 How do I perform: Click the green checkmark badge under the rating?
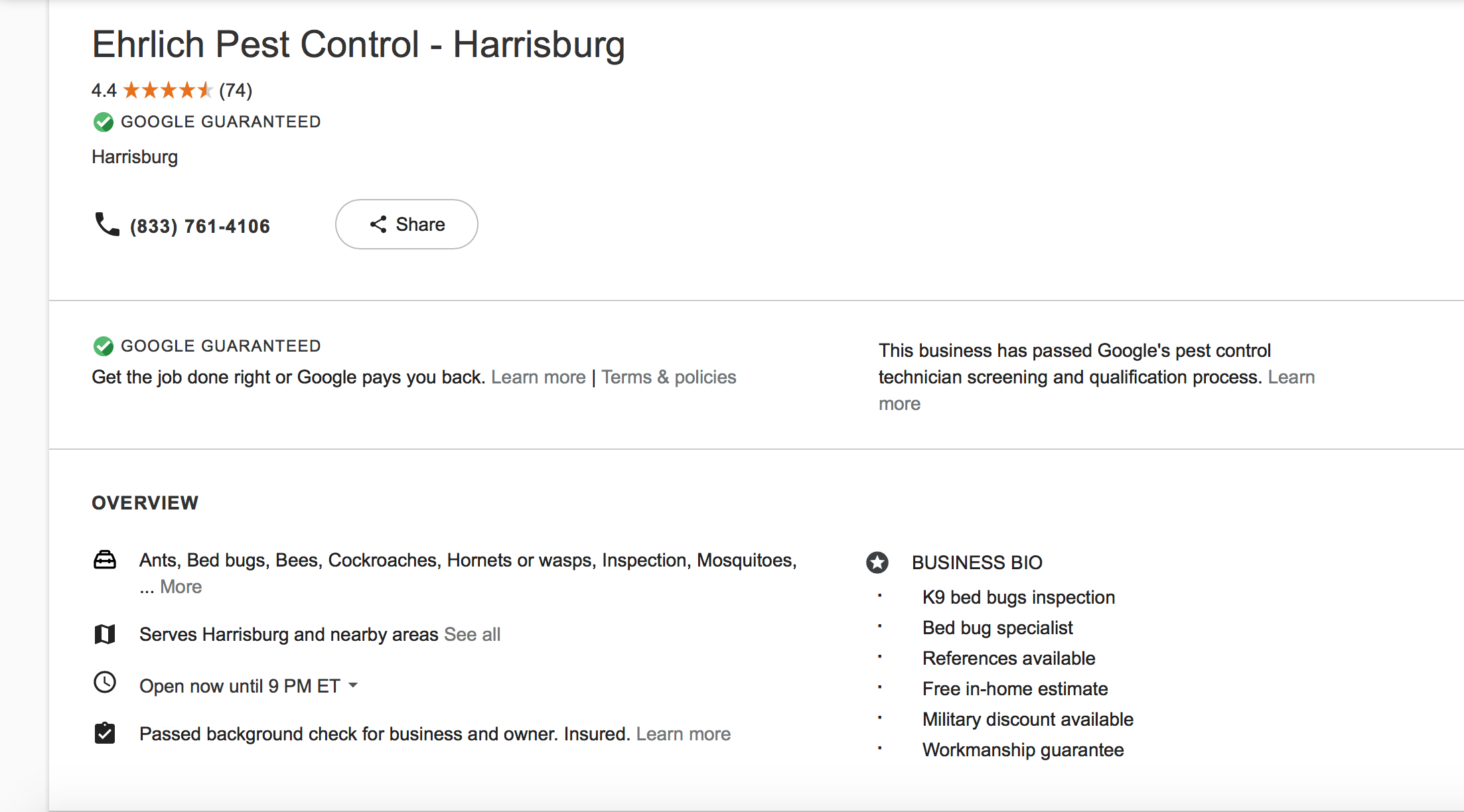coord(103,122)
